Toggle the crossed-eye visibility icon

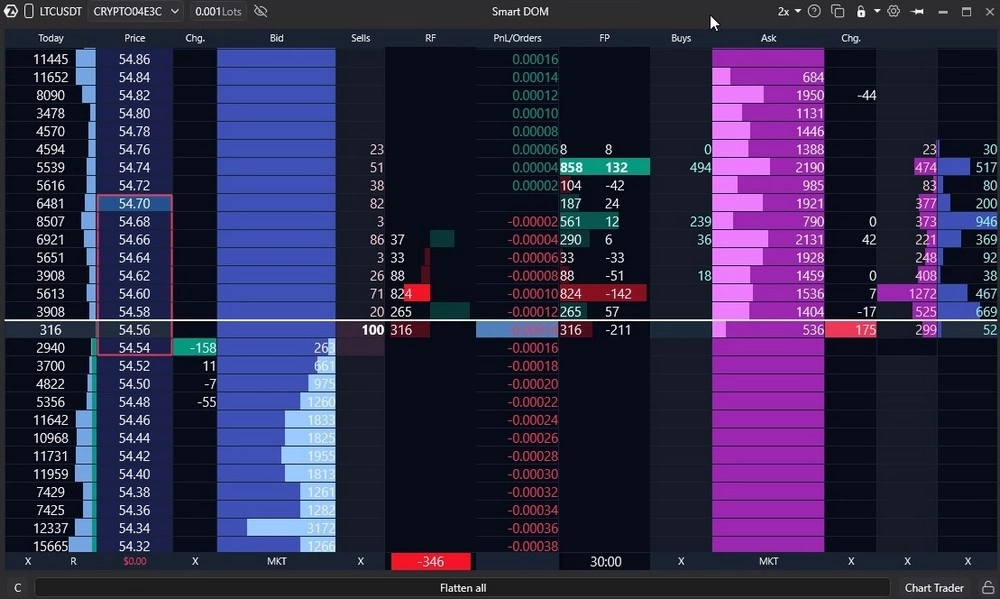[260, 11]
